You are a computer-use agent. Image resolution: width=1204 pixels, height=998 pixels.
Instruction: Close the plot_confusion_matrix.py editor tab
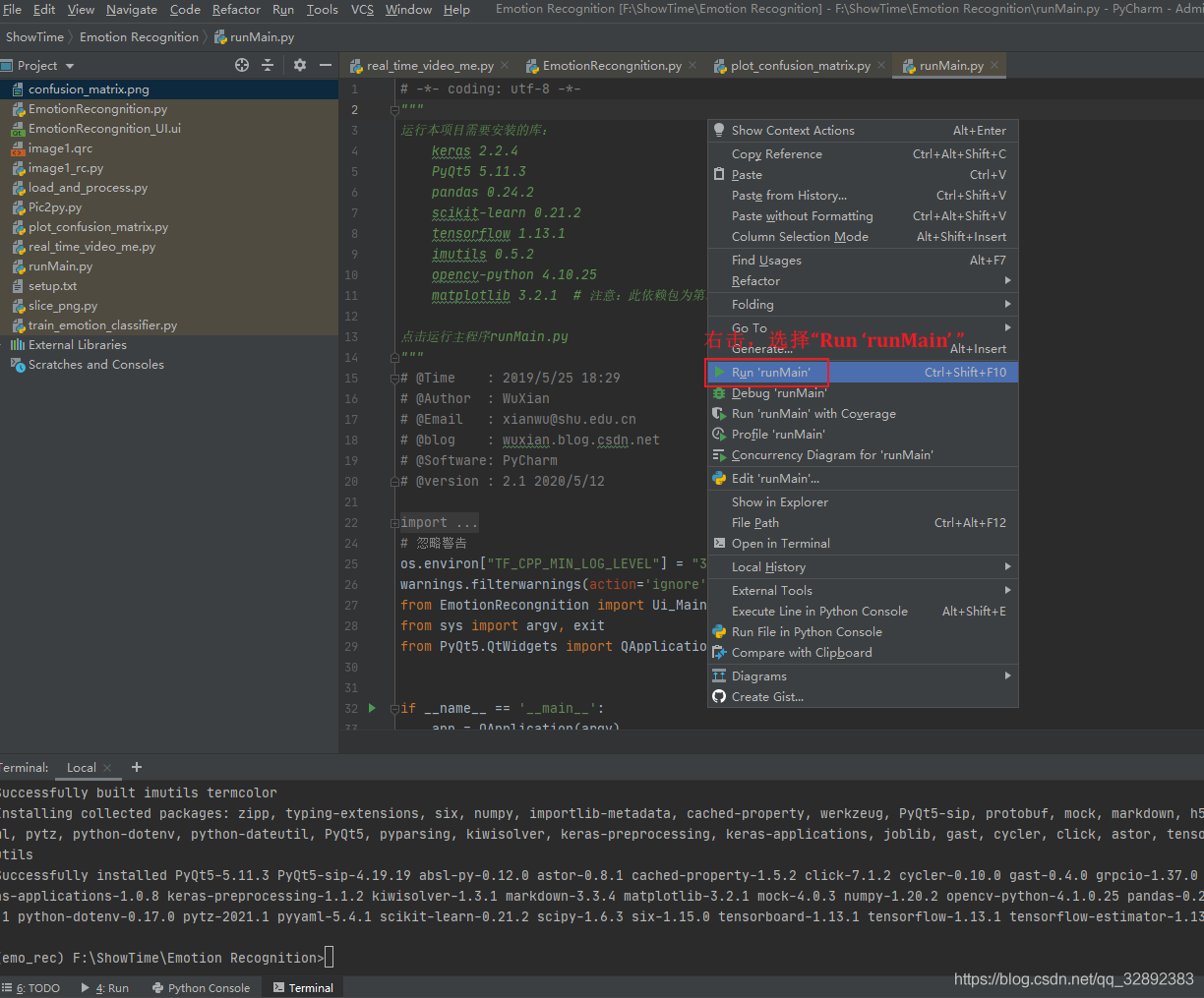coord(881,65)
